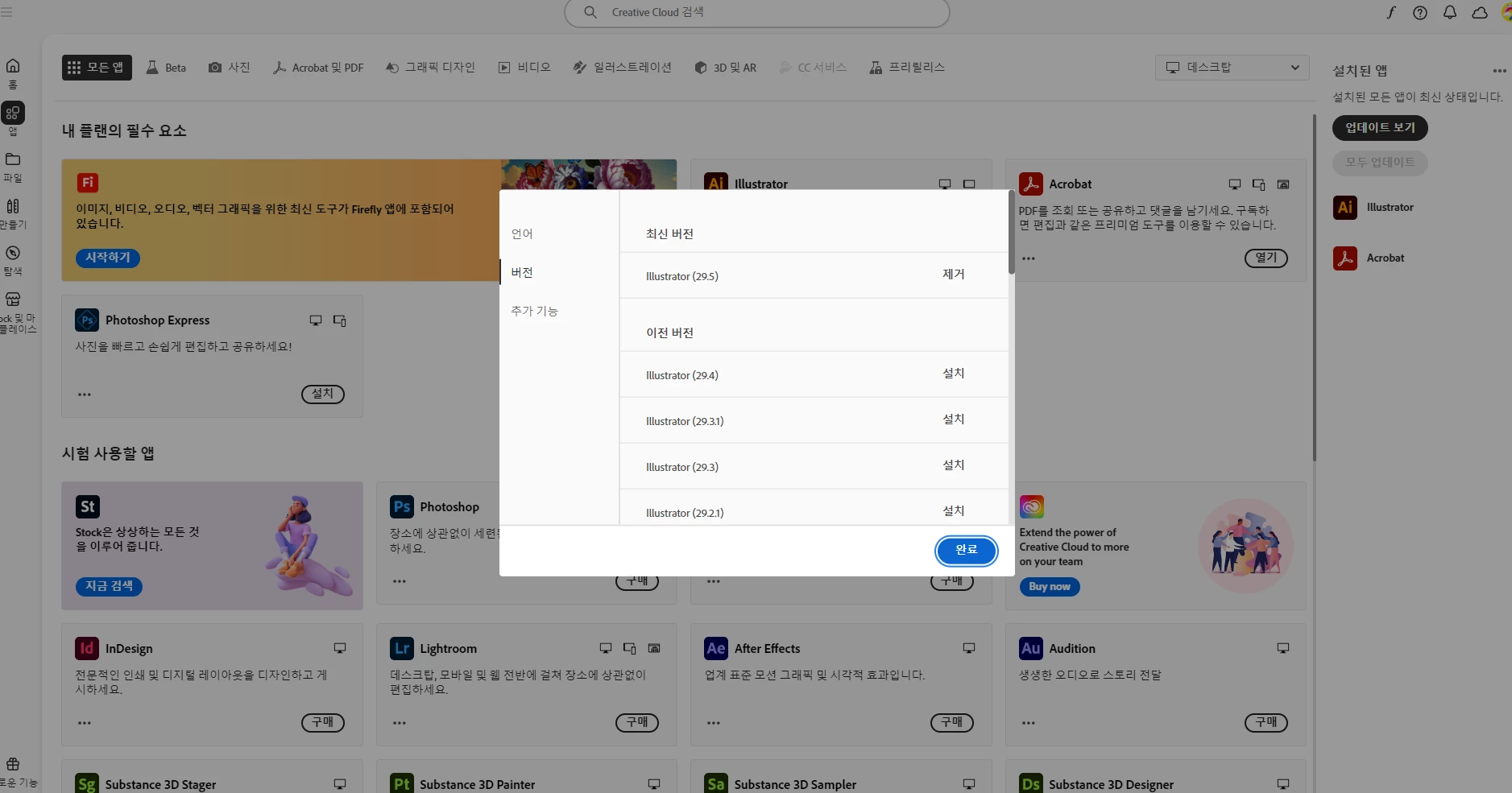Click Illustrator icon in installed apps list
Viewport: 1512px width, 793px height.
(1345, 208)
